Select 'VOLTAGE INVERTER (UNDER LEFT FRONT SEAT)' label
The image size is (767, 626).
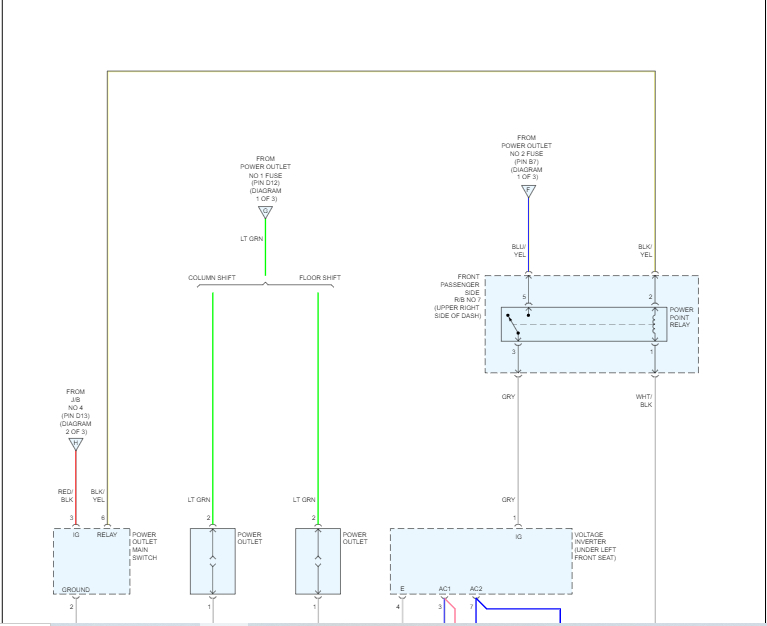[595, 546]
